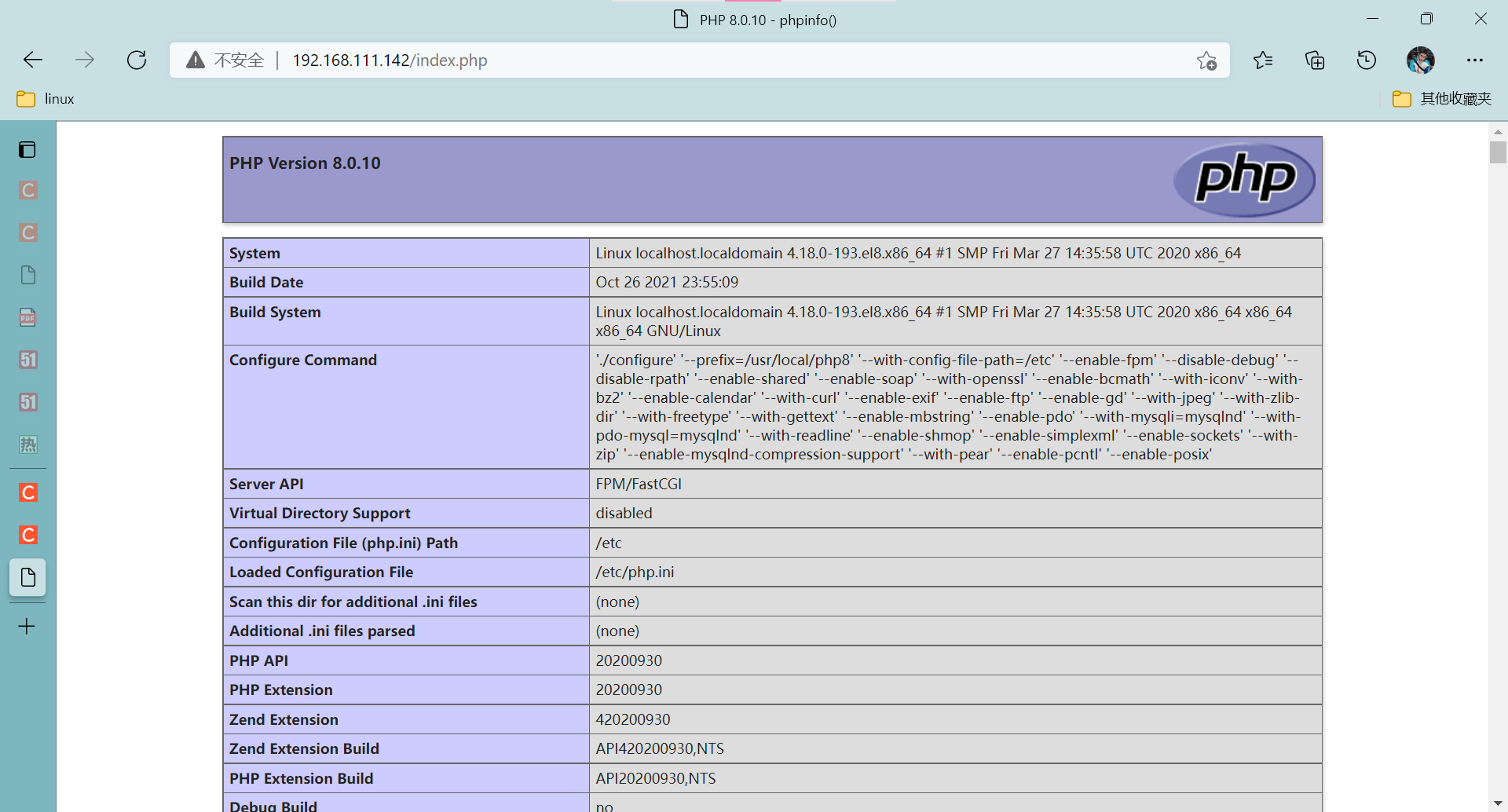Open the linux favorites folder
The width and height of the screenshot is (1508, 812).
click(x=46, y=99)
